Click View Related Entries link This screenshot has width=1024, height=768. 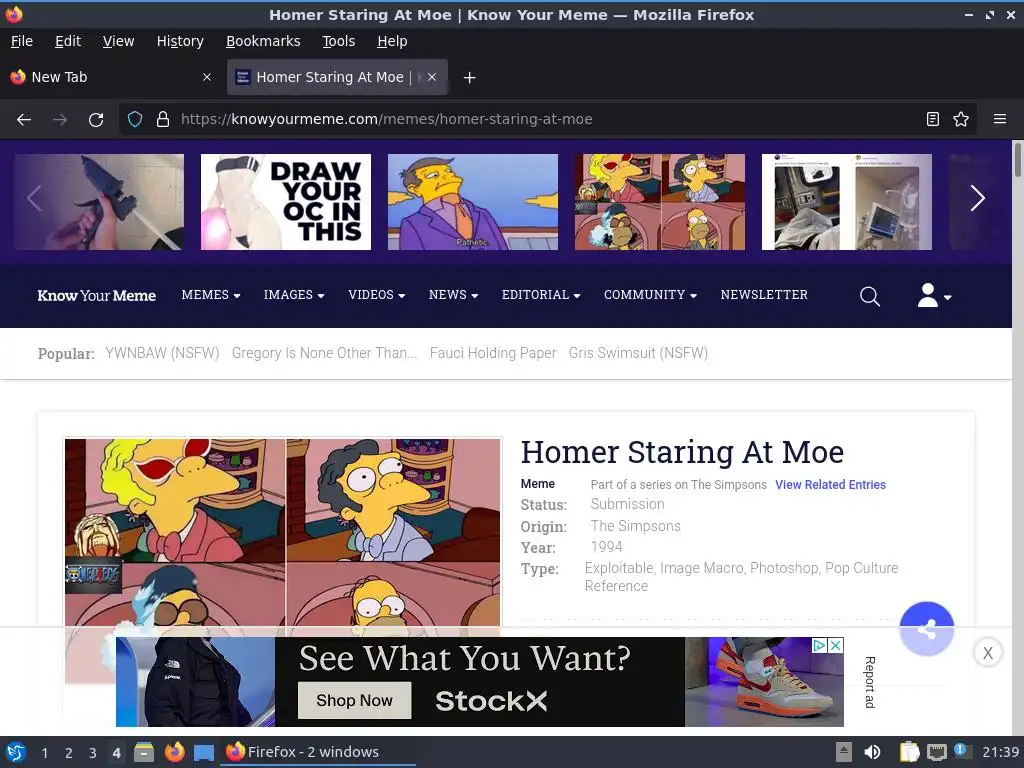click(x=830, y=485)
